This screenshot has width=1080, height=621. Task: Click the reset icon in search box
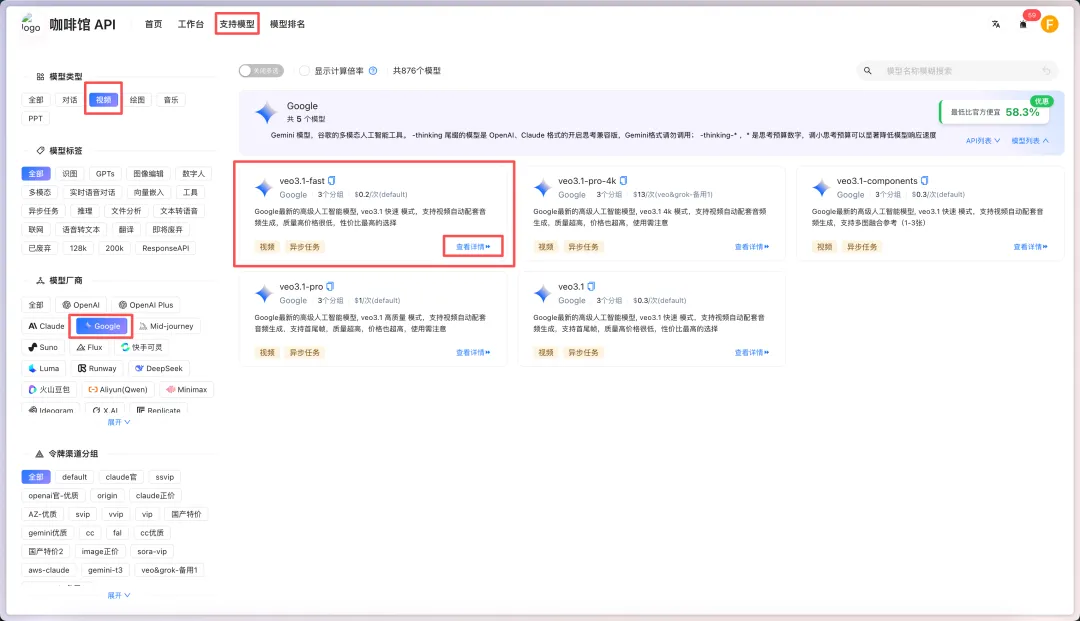pyautogui.click(x=1046, y=70)
